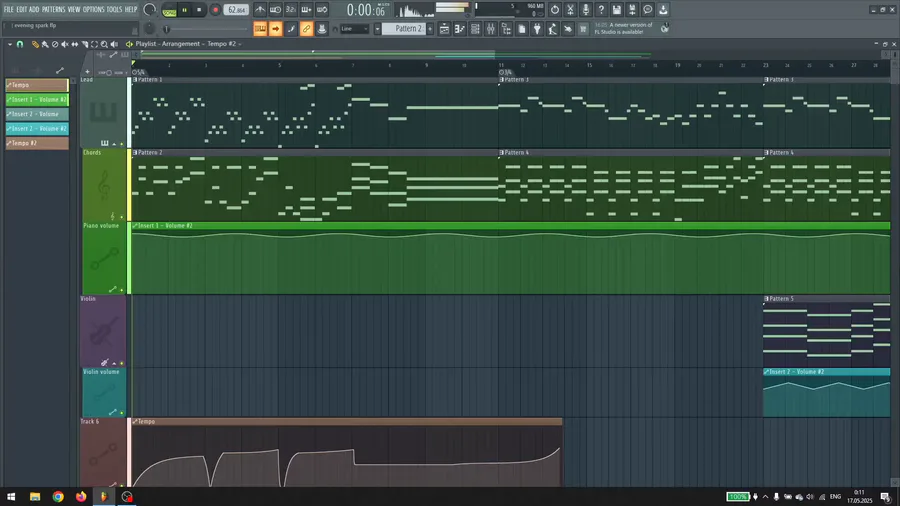
Task: Toggle the overdub/blend recording icon
Action: [307, 10]
